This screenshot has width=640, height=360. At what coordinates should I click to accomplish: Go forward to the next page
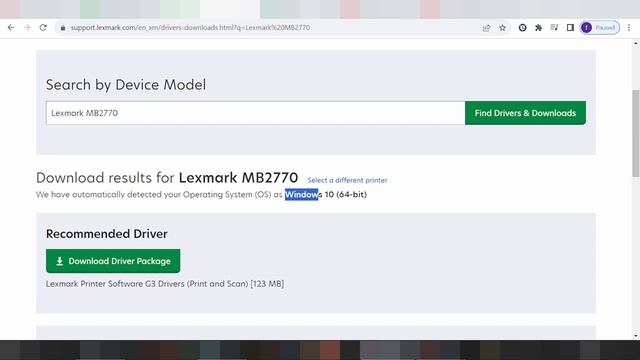(27, 28)
